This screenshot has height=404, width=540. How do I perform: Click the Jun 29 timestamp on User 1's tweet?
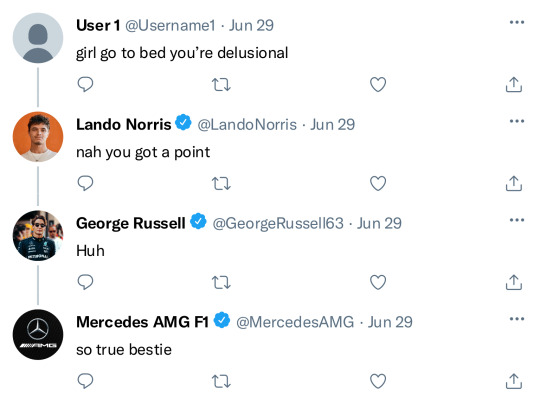[x=251, y=25]
